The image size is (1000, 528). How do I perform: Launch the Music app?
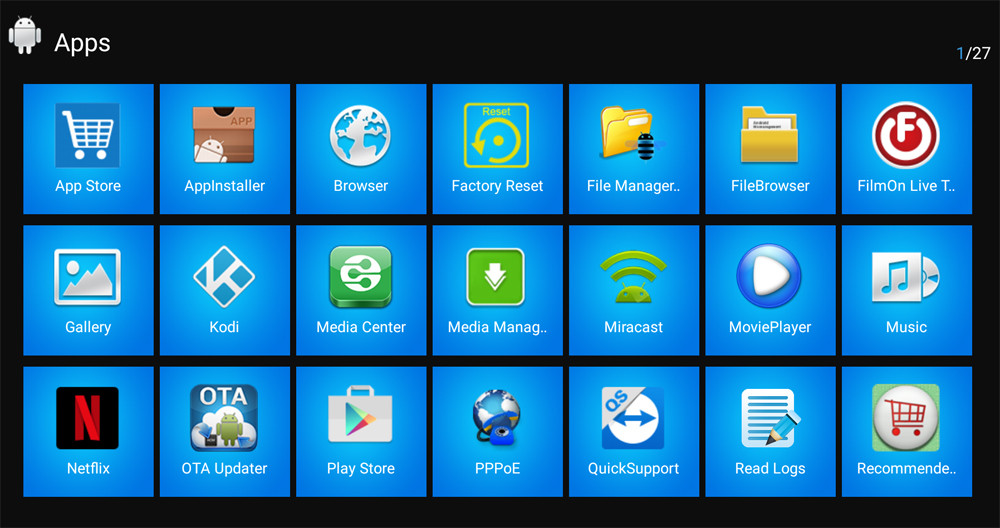906,289
